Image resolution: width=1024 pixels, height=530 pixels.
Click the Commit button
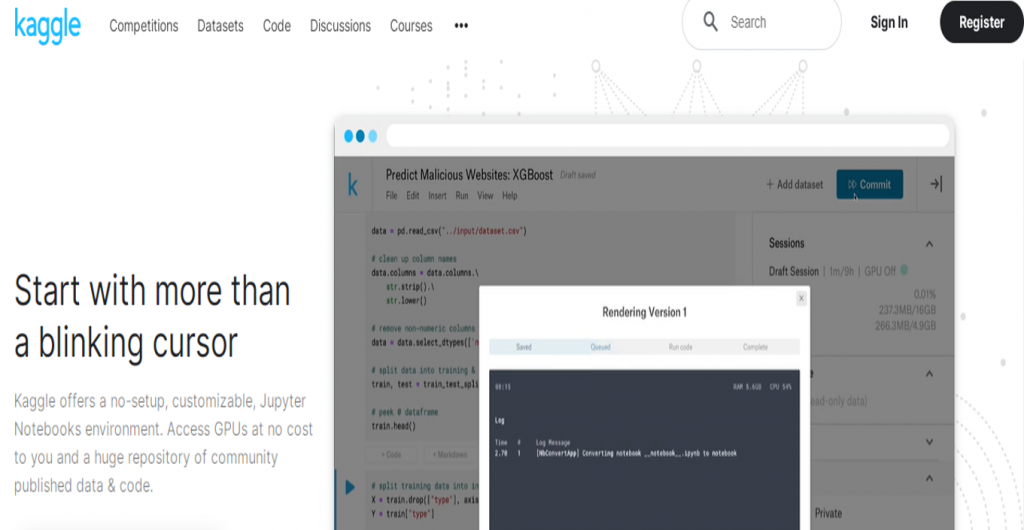coord(870,185)
